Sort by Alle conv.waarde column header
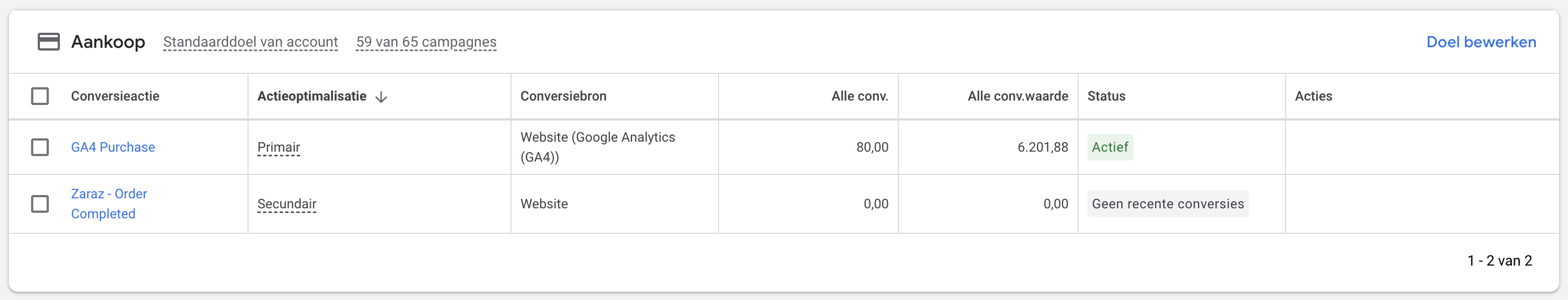 [x=1018, y=96]
